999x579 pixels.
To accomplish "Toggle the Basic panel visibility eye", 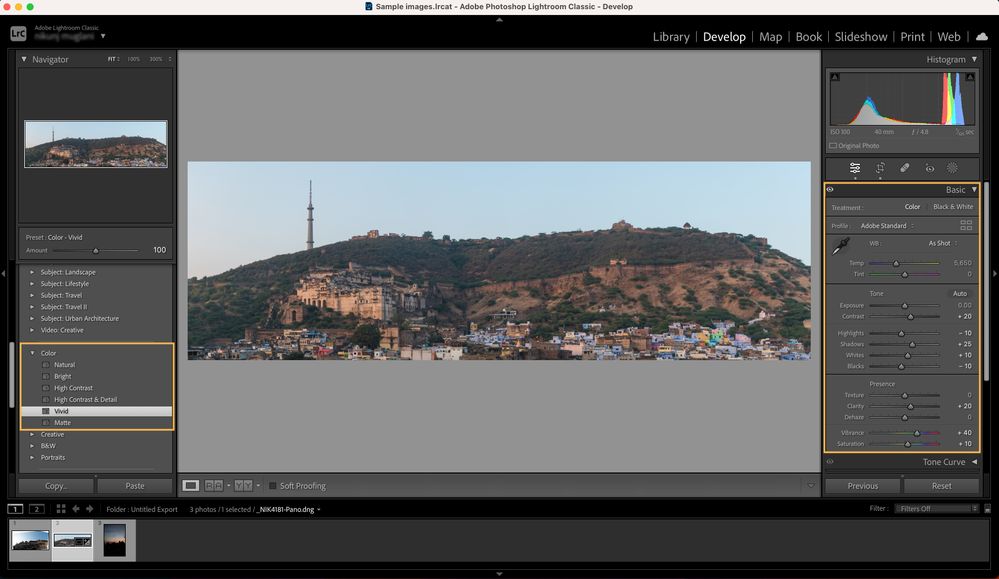I will click(x=829, y=189).
